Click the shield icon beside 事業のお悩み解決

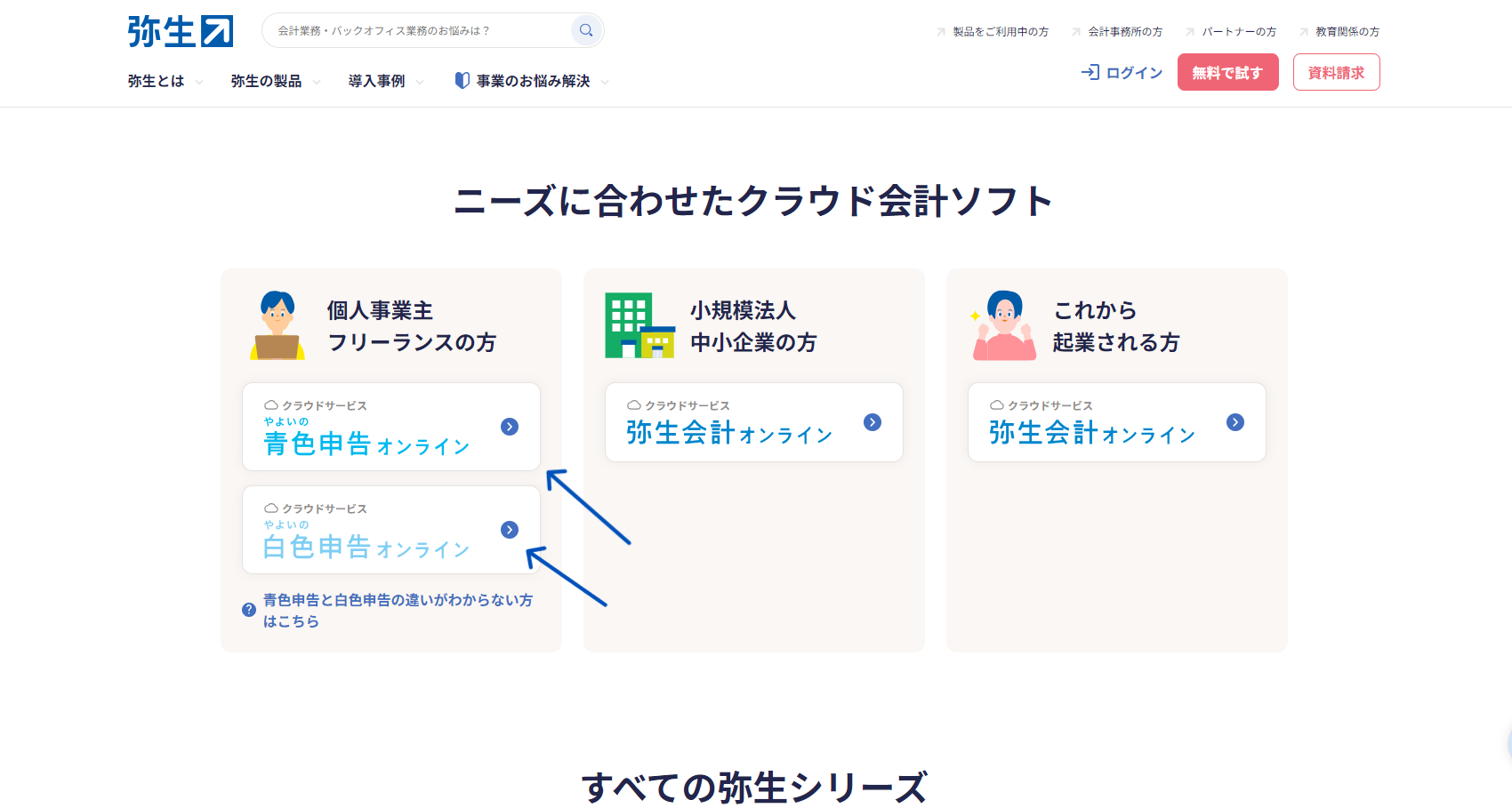(462, 80)
